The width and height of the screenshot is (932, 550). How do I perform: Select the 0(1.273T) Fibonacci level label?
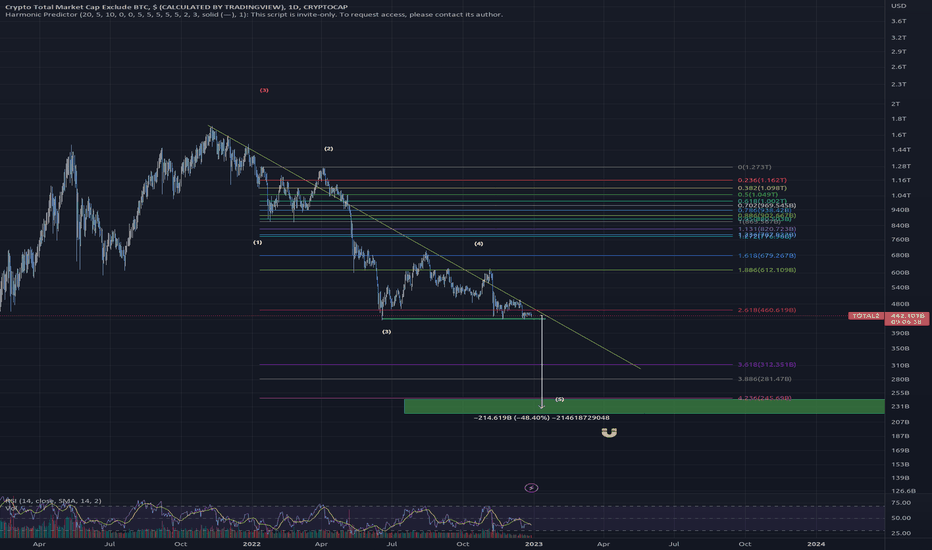(754, 167)
